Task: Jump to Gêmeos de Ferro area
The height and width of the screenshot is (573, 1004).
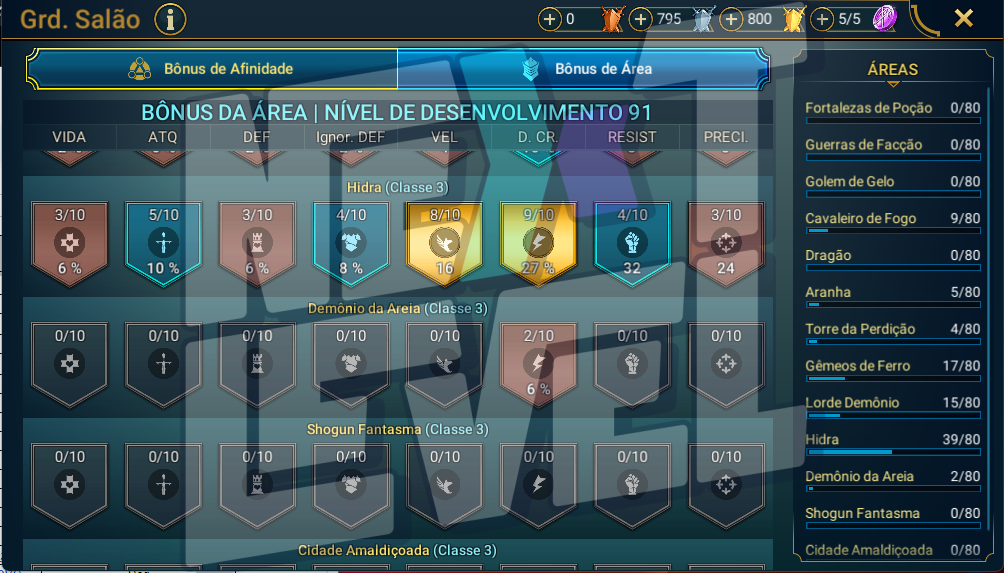Action: click(893, 368)
